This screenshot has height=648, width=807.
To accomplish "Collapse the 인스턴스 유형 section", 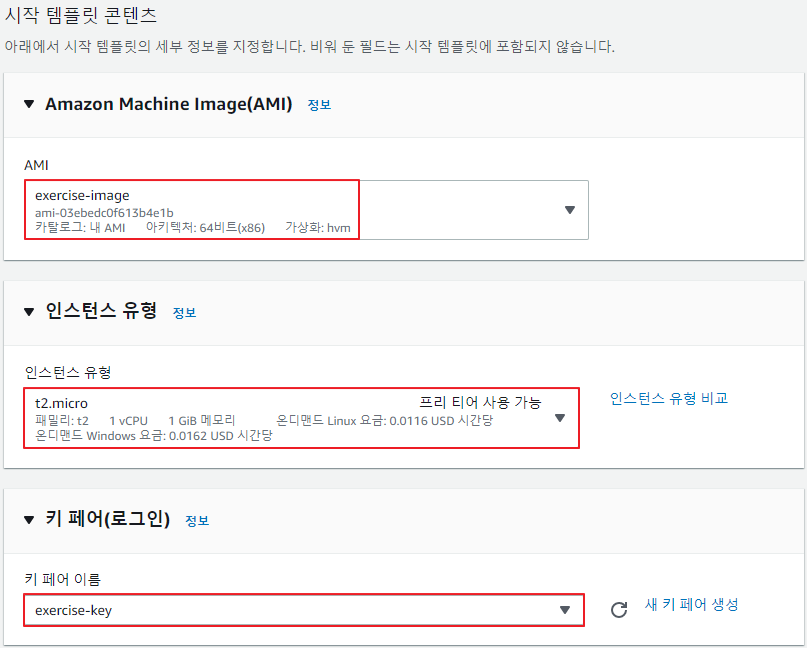I will pyautogui.click(x=29, y=312).
